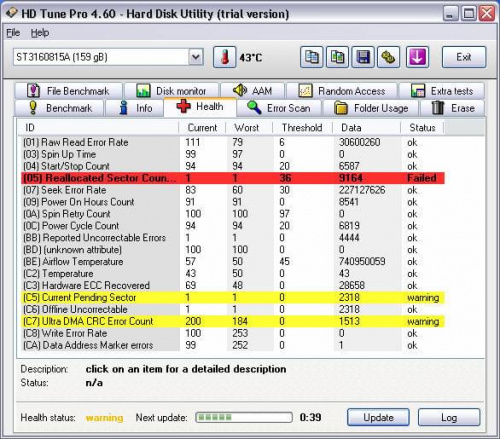This screenshot has height=439, width=500.
Task: Select the Current Pending Sector warning row
Action: point(232,297)
